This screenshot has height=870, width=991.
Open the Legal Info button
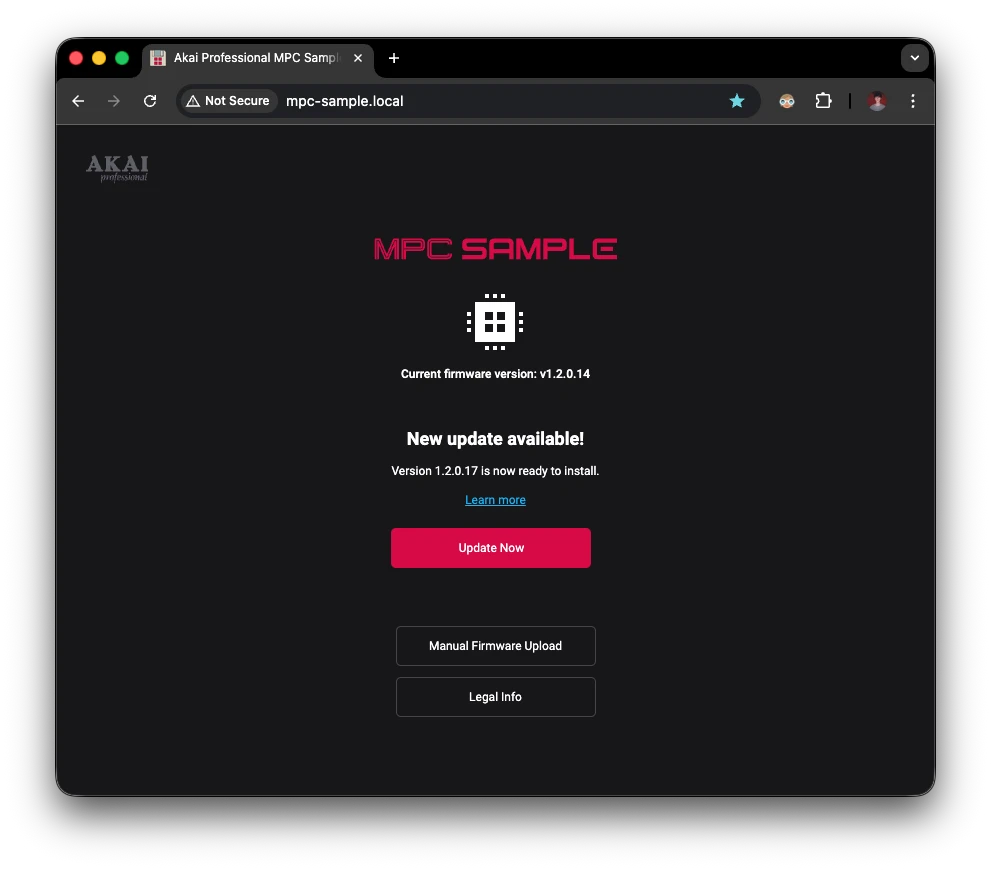[496, 697]
